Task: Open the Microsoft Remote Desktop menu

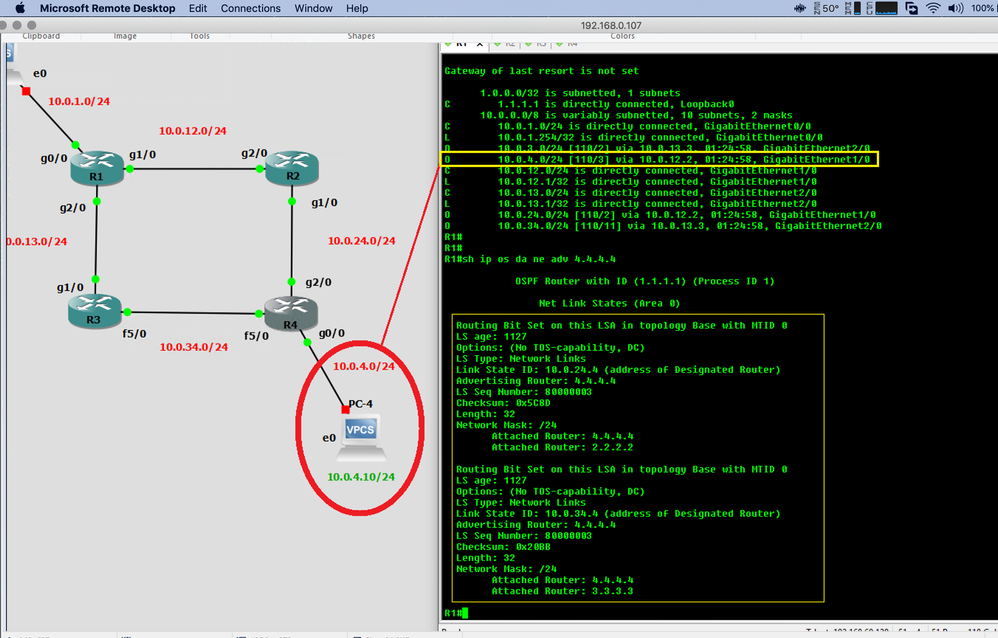Action: coord(107,8)
